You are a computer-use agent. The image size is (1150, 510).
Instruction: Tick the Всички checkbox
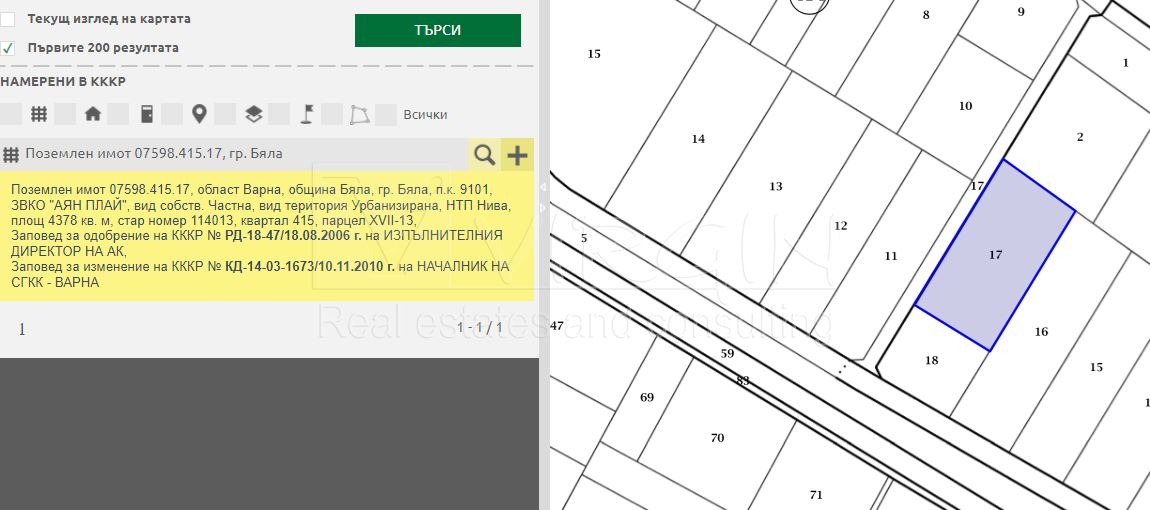tap(387, 114)
